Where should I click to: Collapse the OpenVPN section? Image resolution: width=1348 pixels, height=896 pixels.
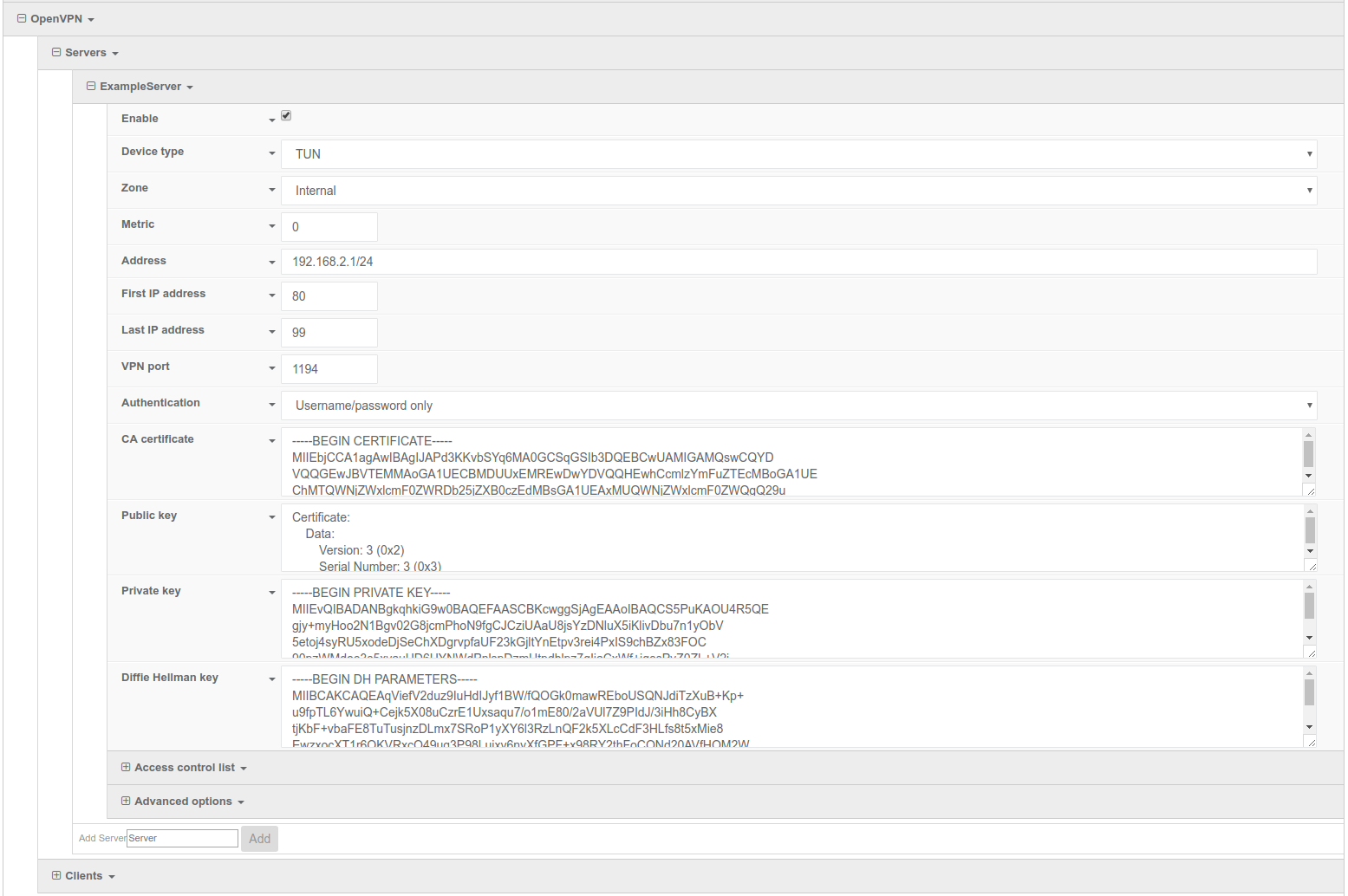coord(21,18)
